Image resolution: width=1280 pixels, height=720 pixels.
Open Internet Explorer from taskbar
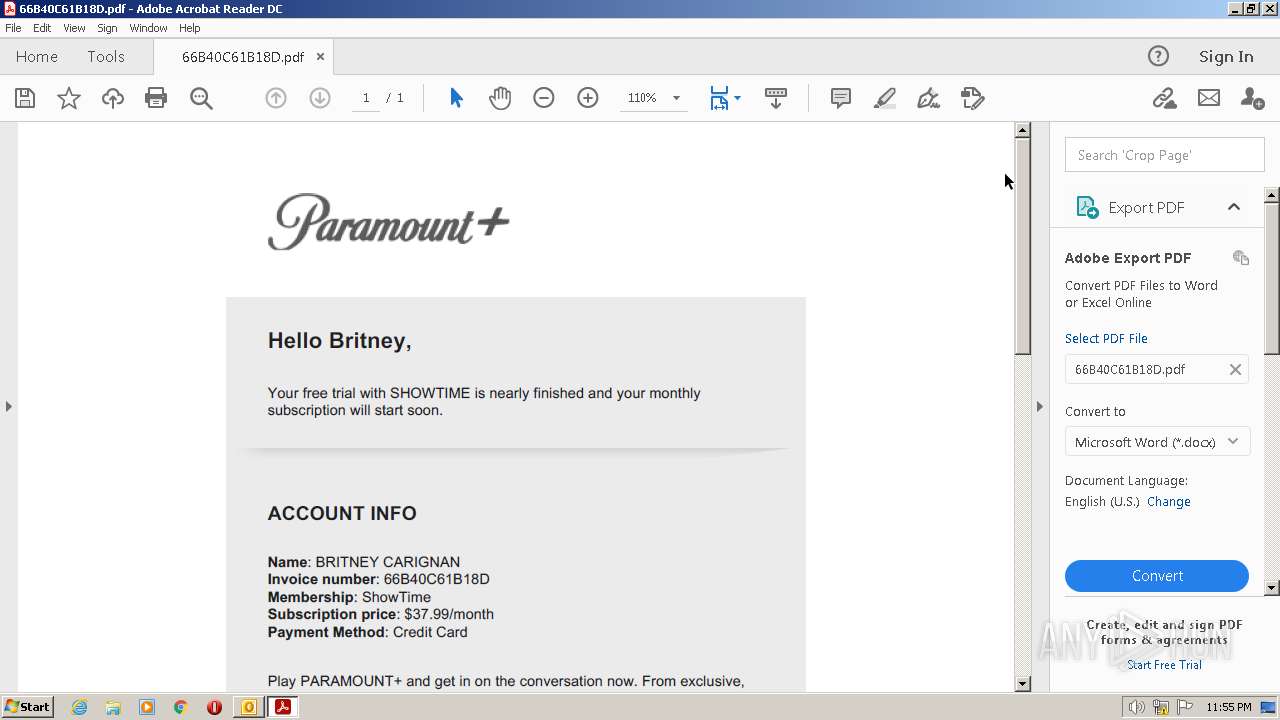click(x=79, y=707)
